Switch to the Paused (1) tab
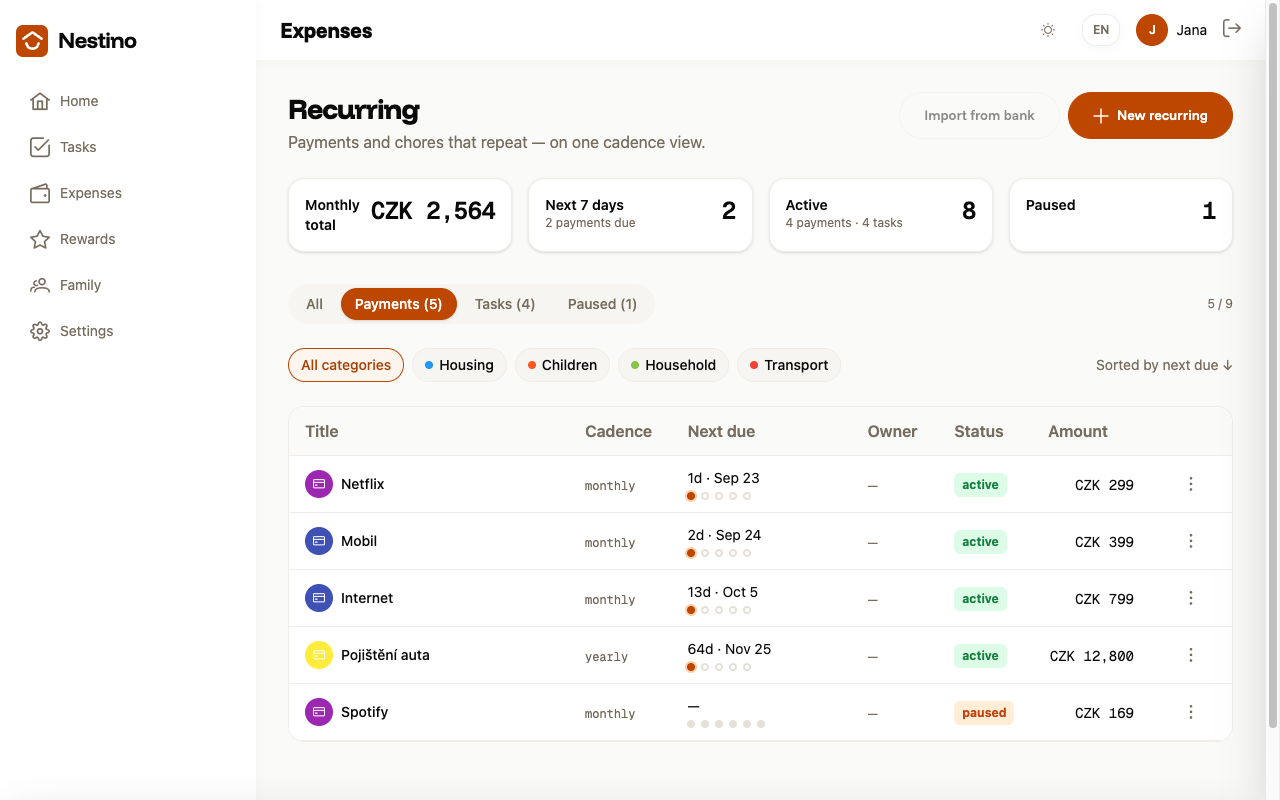The image size is (1280, 800). pos(602,304)
